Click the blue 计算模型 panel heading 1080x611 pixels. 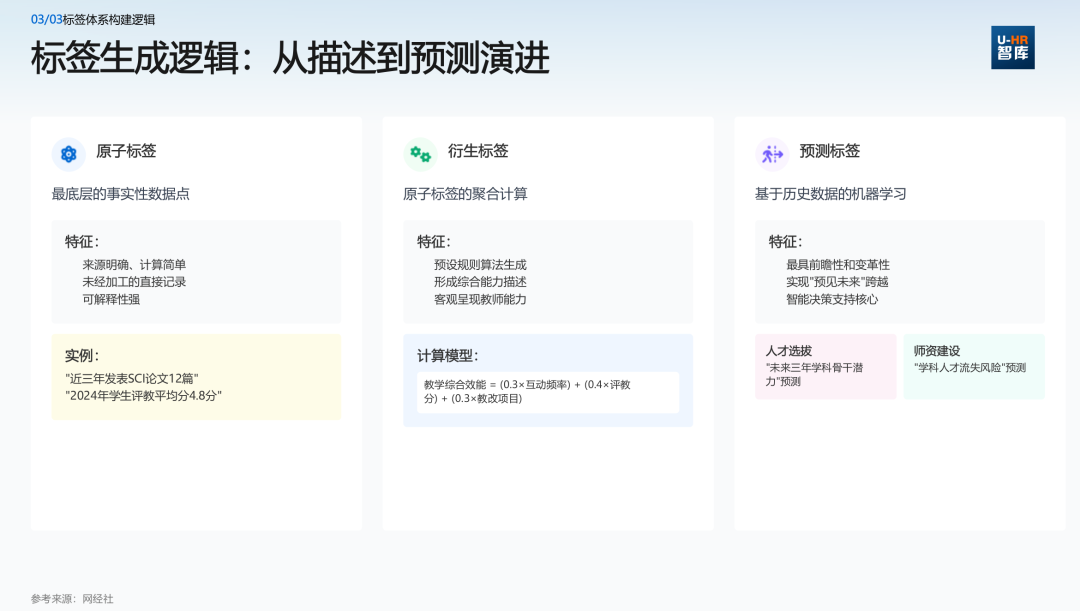click(447, 355)
